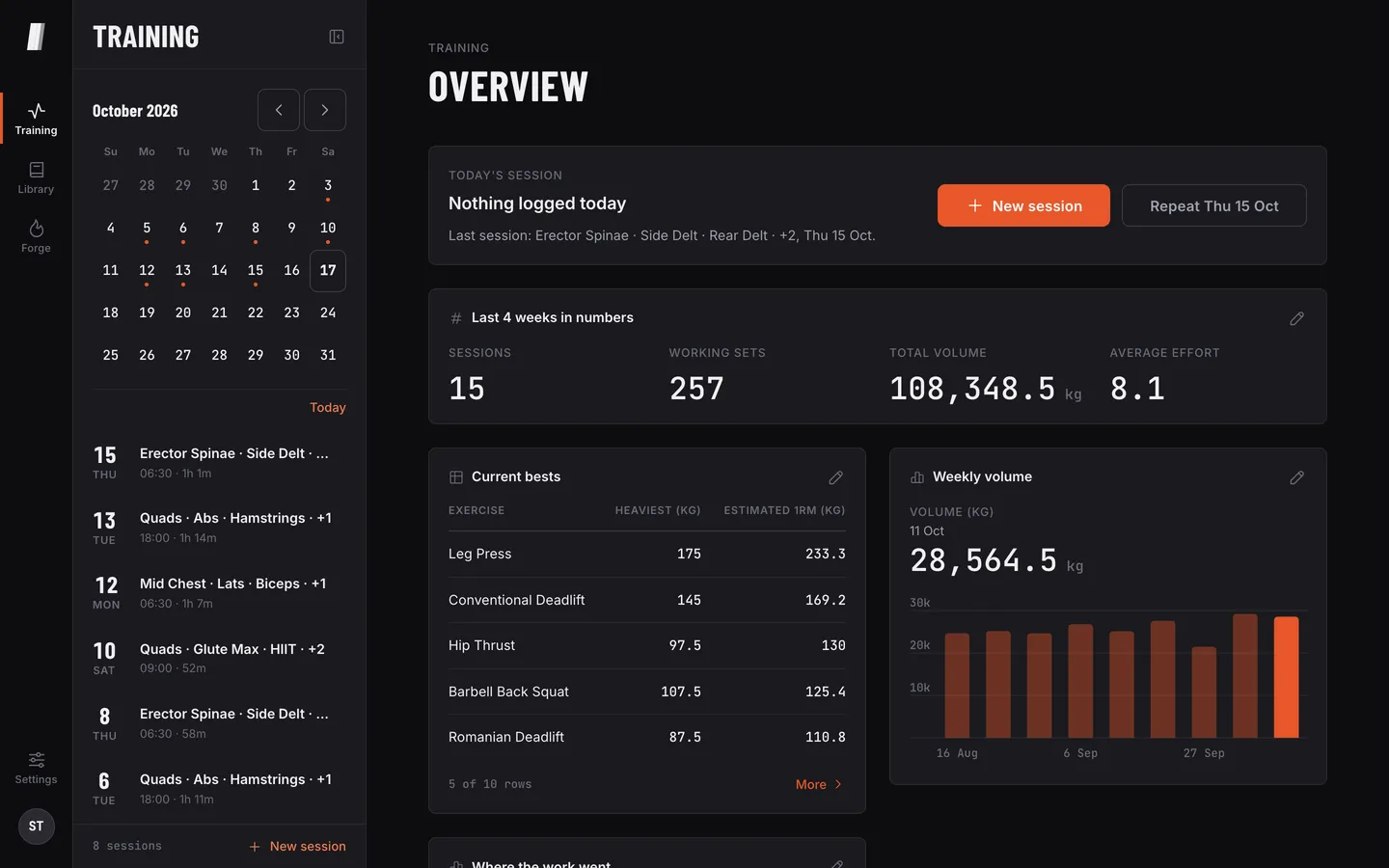1389x868 pixels.
Task: Click the Romanian Deadlift row
Action: 647,738
